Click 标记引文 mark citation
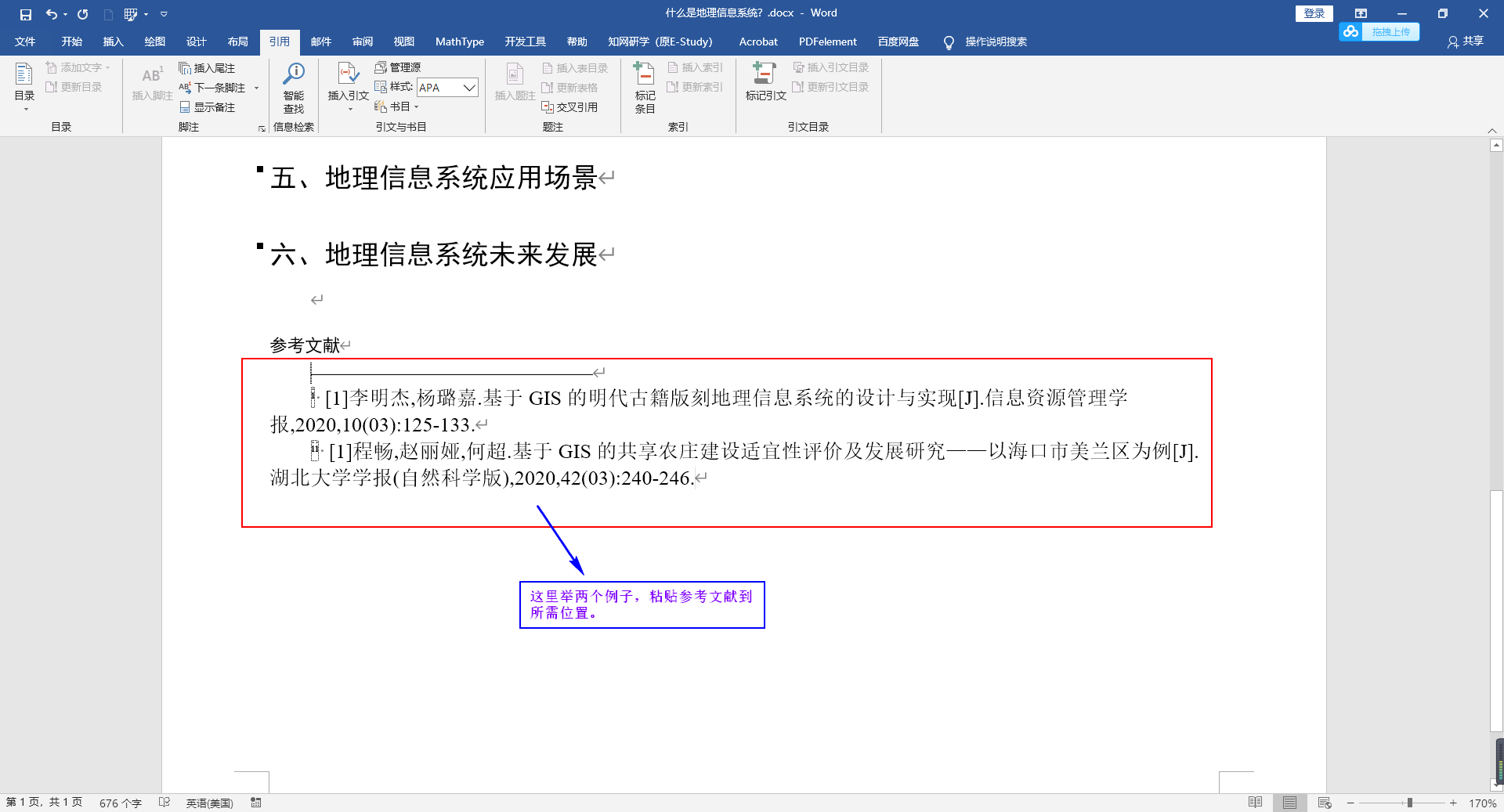Image resolution: width=1504 pixels, height=812 pixels. click(x=765, y=84)
